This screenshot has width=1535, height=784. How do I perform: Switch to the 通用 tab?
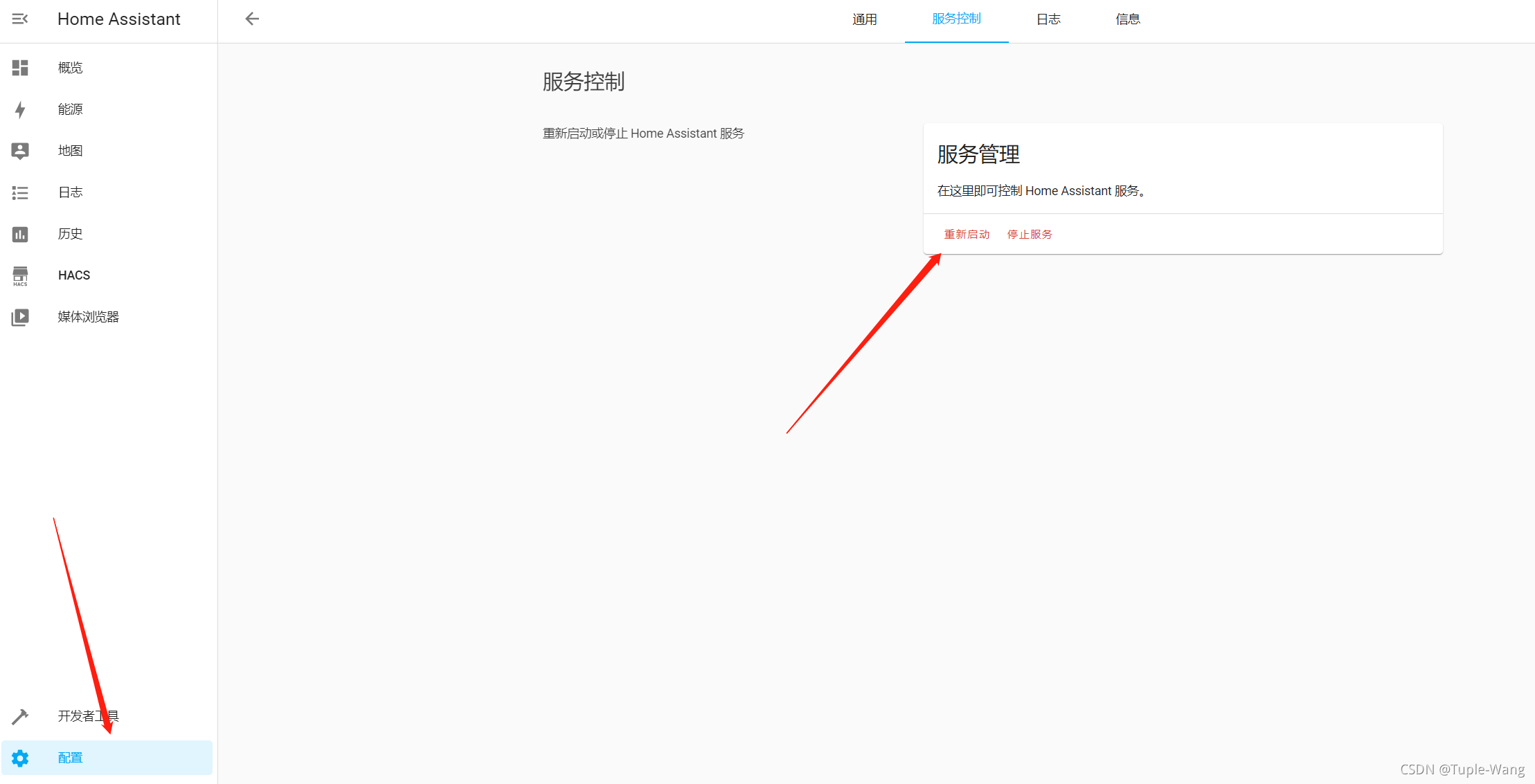864,19
